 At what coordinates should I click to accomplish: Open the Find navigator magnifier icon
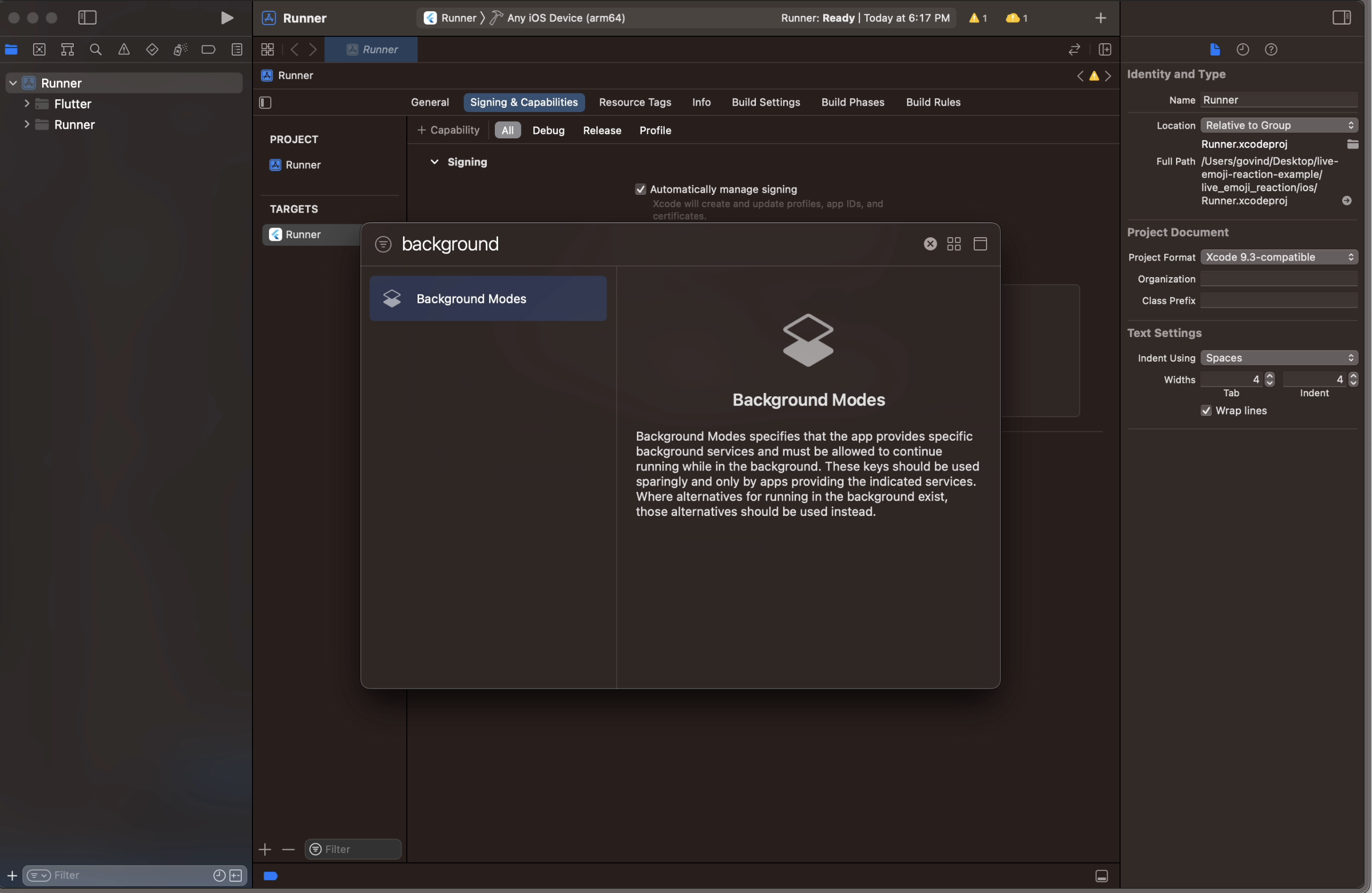coord(96,50)
